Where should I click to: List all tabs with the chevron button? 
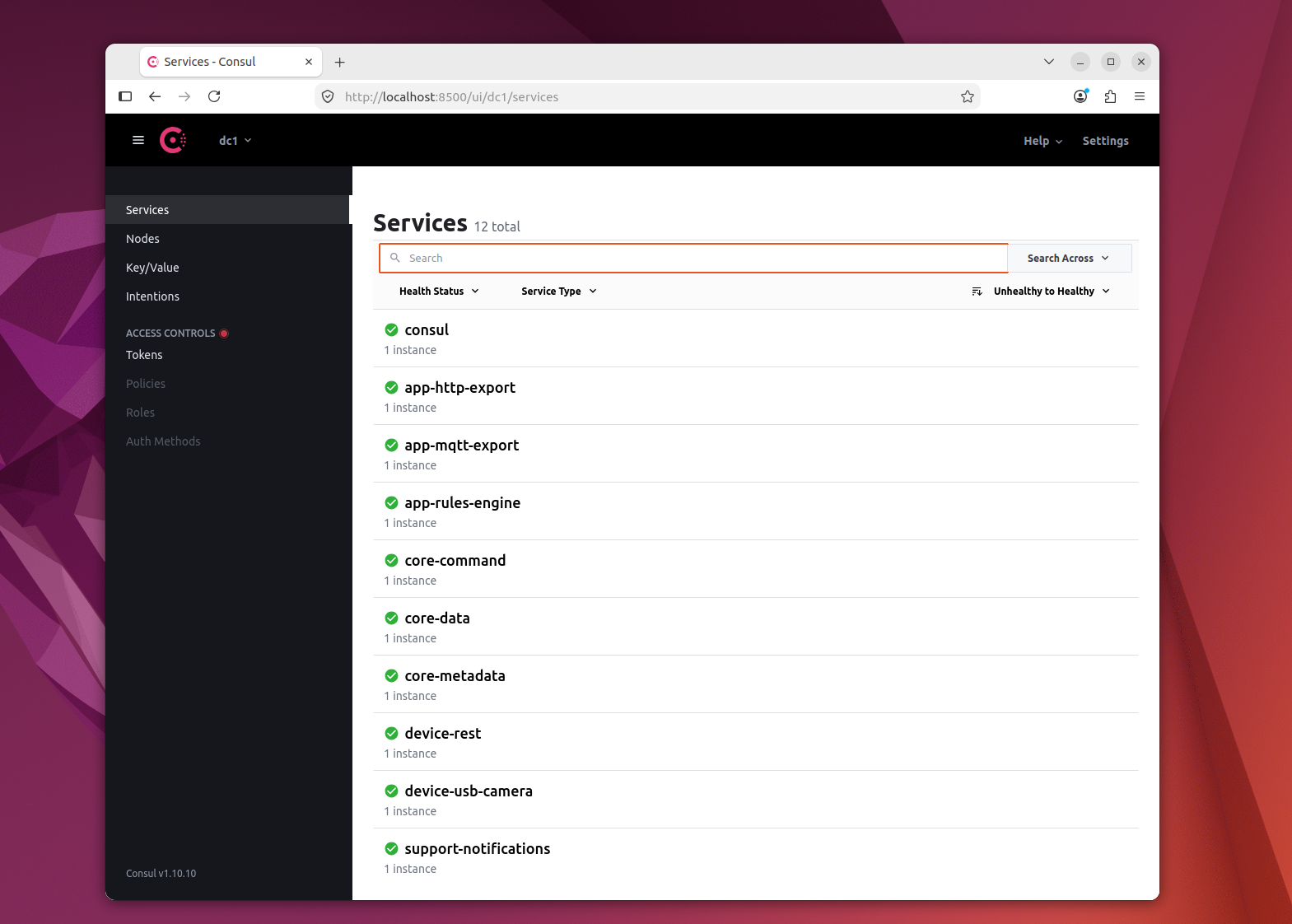pos(1049,62)
